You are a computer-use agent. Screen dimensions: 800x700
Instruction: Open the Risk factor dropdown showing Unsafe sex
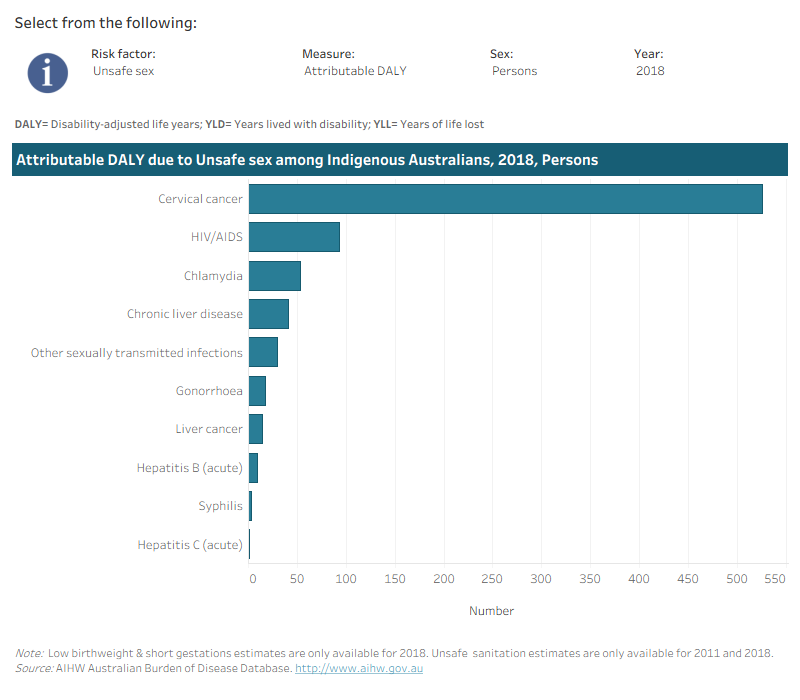point(123,71)
